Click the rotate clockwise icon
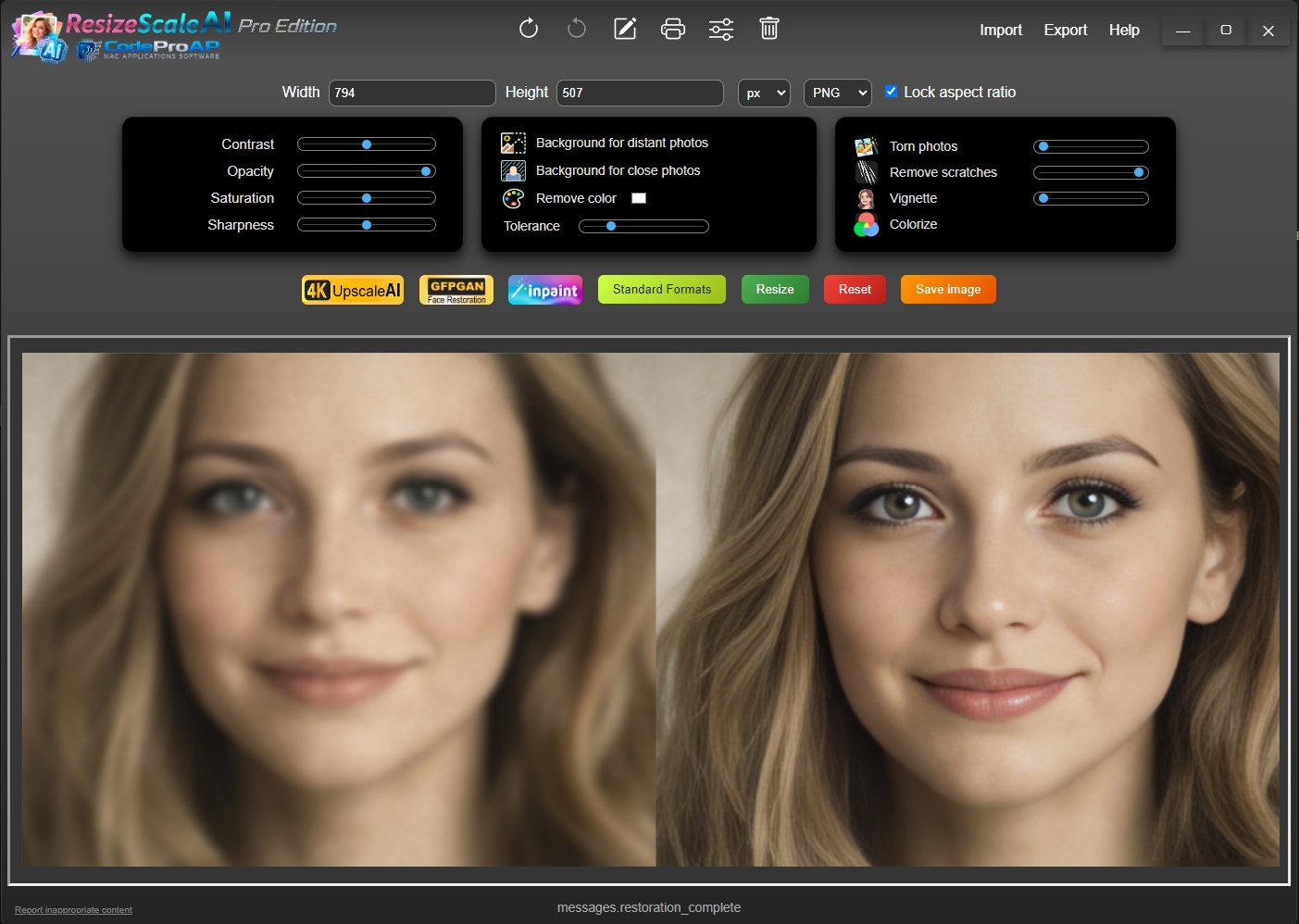 [x=529, y=29]
